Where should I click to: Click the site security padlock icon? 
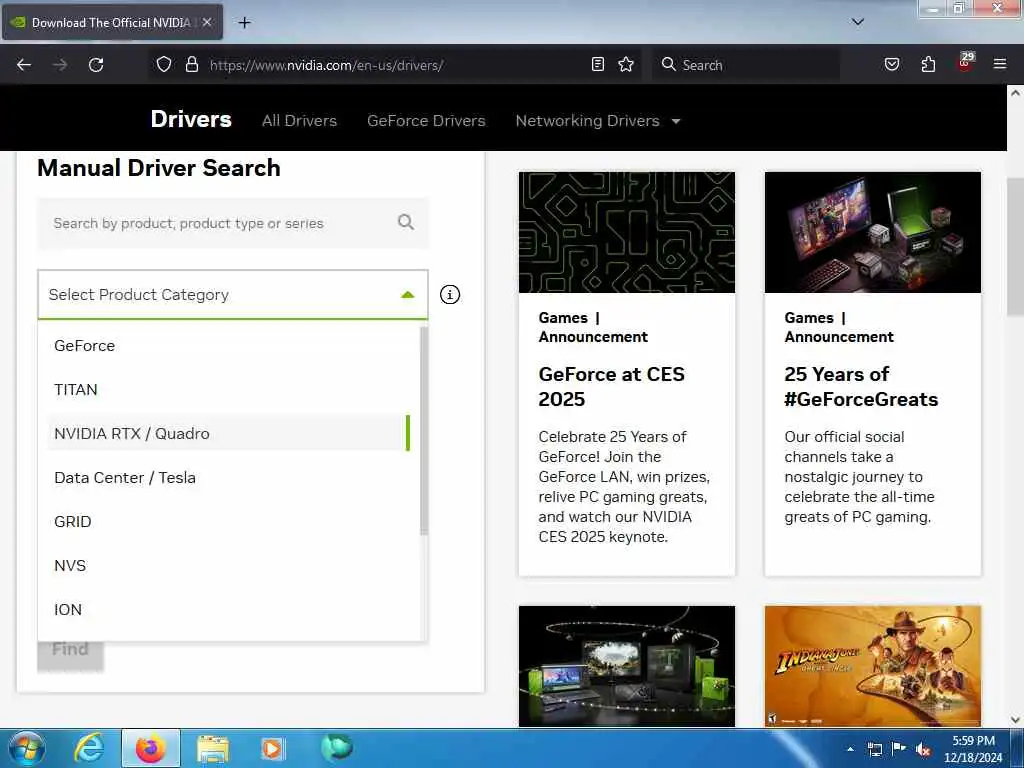coord(191,64)
